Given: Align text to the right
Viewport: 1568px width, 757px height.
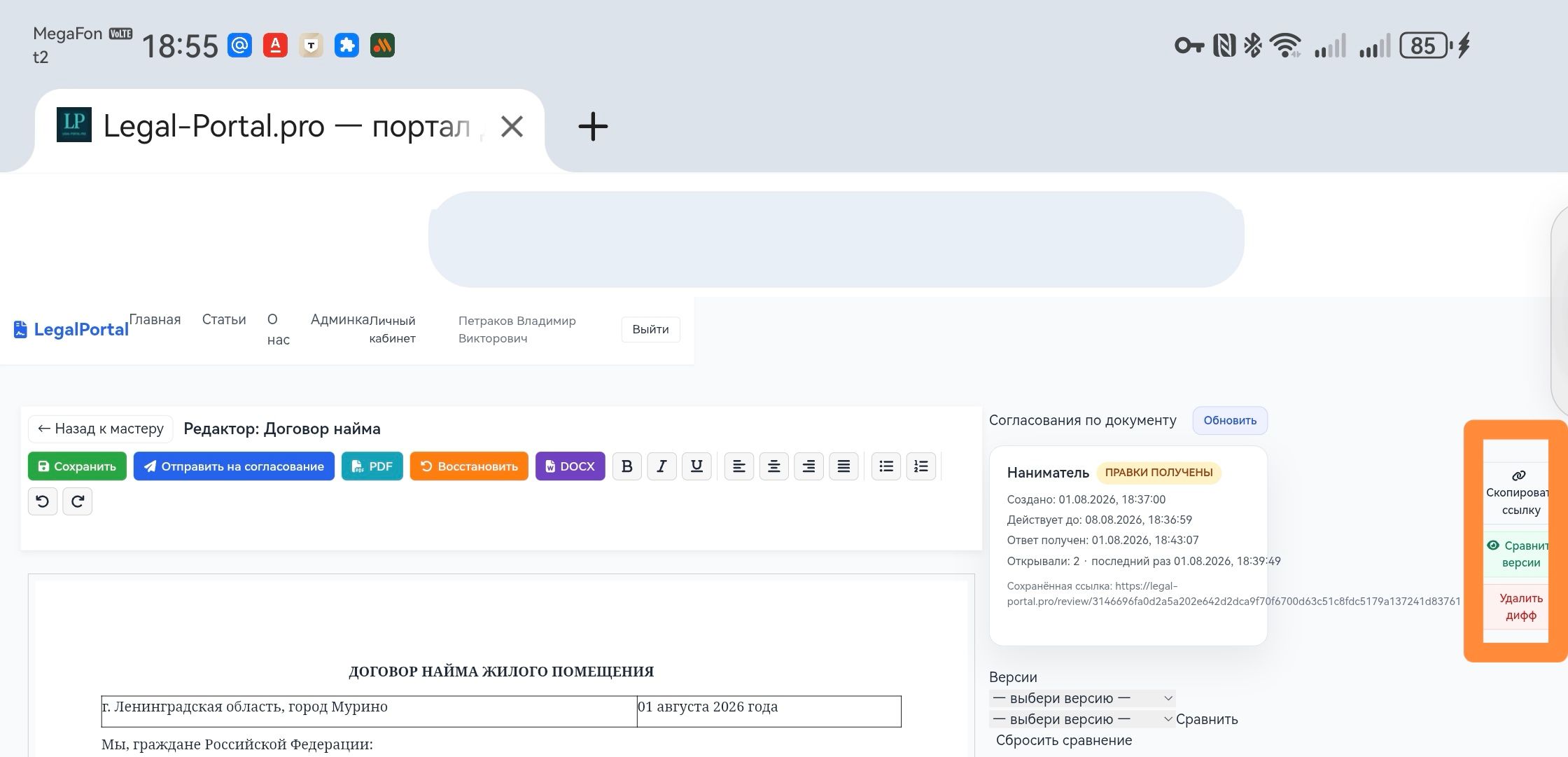Looking at the screenshot, I should [808, 466].
